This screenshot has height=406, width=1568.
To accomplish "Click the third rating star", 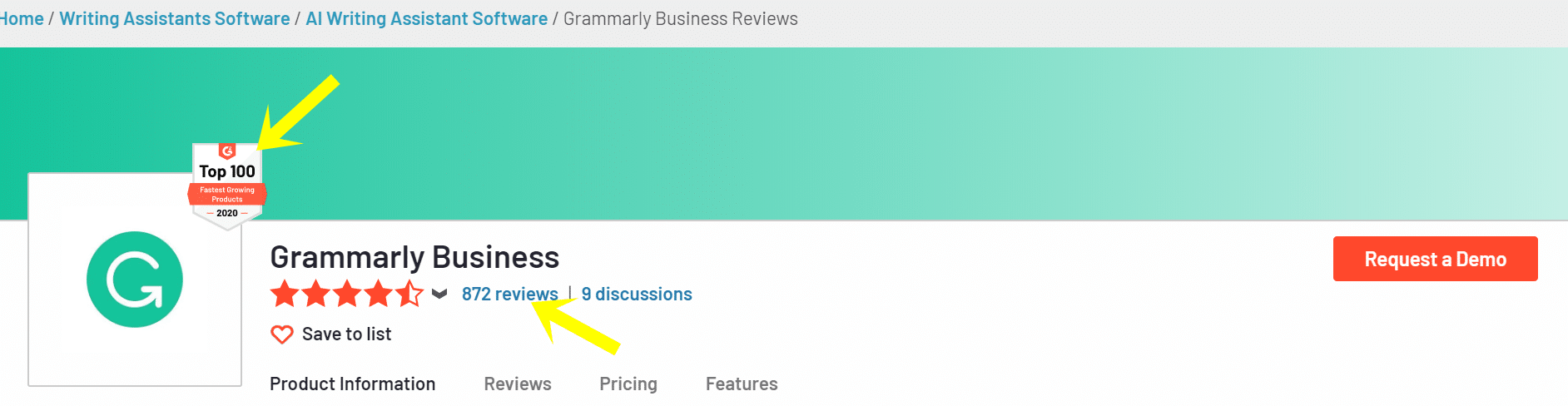I will click(x=347, y=294).
